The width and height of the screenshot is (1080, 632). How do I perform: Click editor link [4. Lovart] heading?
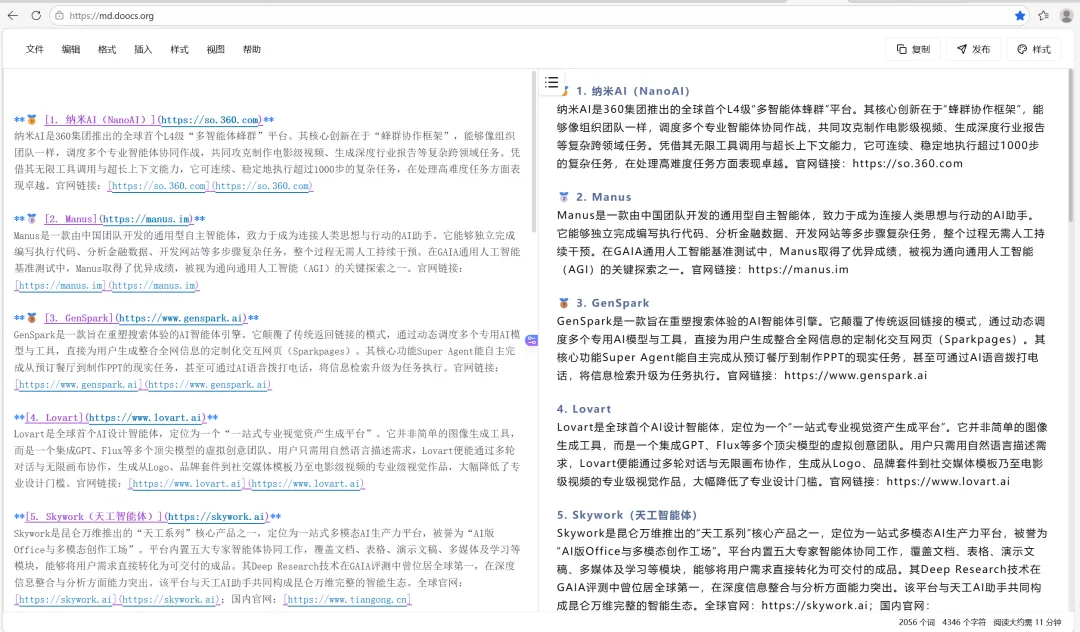[54, 417]
